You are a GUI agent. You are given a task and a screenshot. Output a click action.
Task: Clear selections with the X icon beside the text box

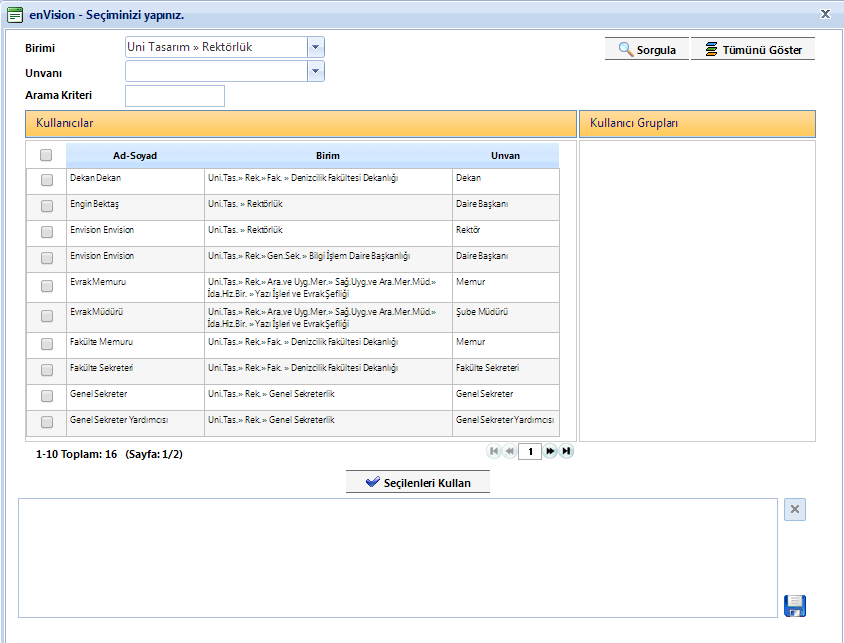pos(794,510)
